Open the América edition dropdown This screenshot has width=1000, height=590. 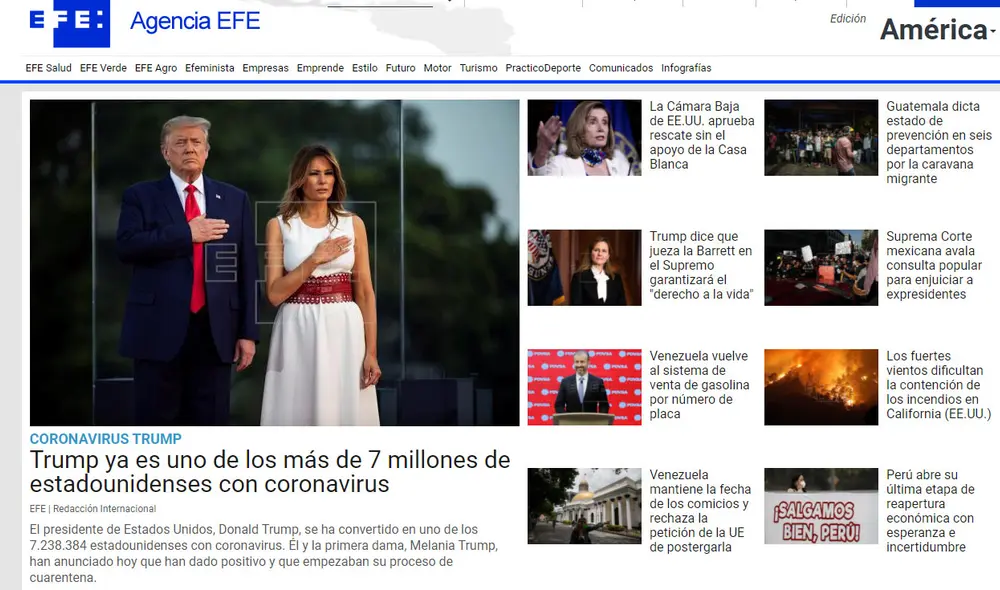click(934, 30)
